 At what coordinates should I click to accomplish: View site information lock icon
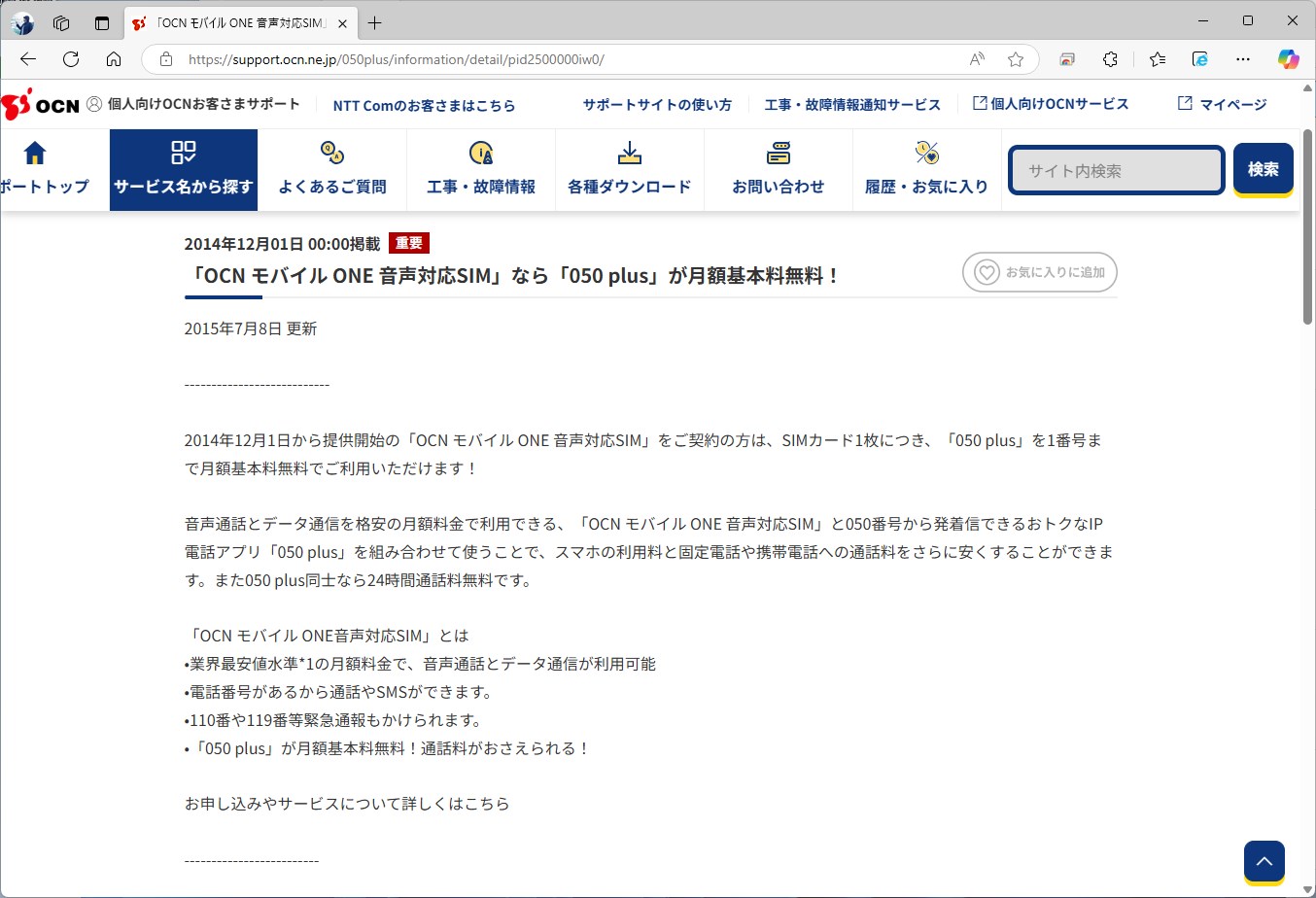166,59
